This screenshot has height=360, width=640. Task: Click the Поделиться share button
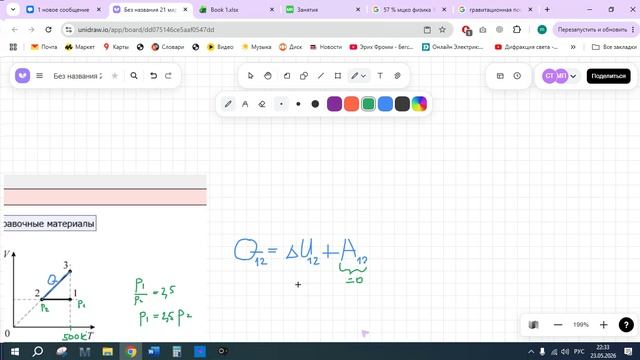click(609, 76)
